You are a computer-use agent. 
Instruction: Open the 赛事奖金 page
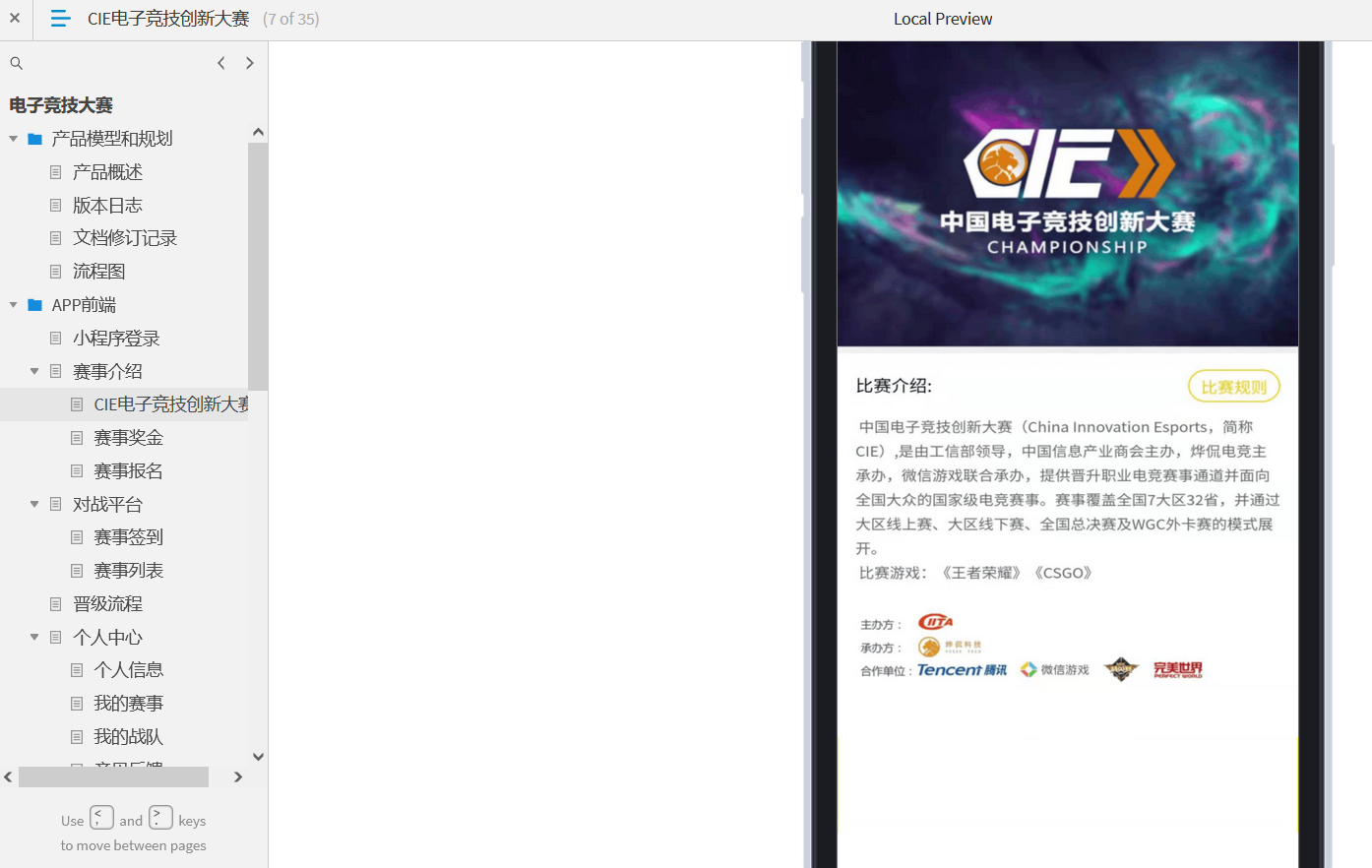click(x=128, y=438)
